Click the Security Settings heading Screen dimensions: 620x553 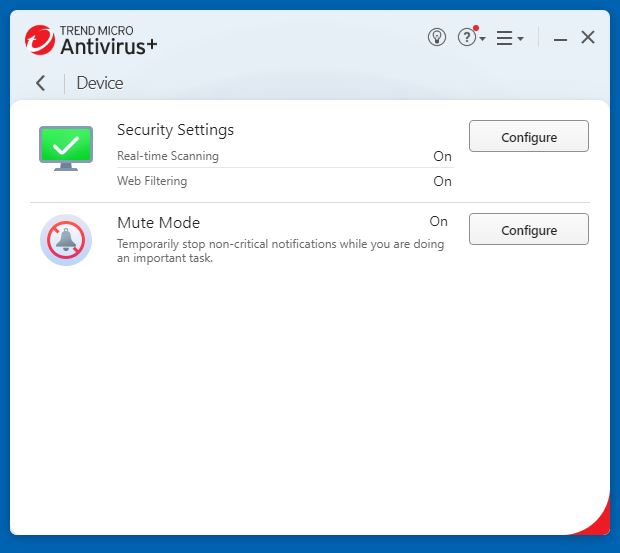[175, 130]
